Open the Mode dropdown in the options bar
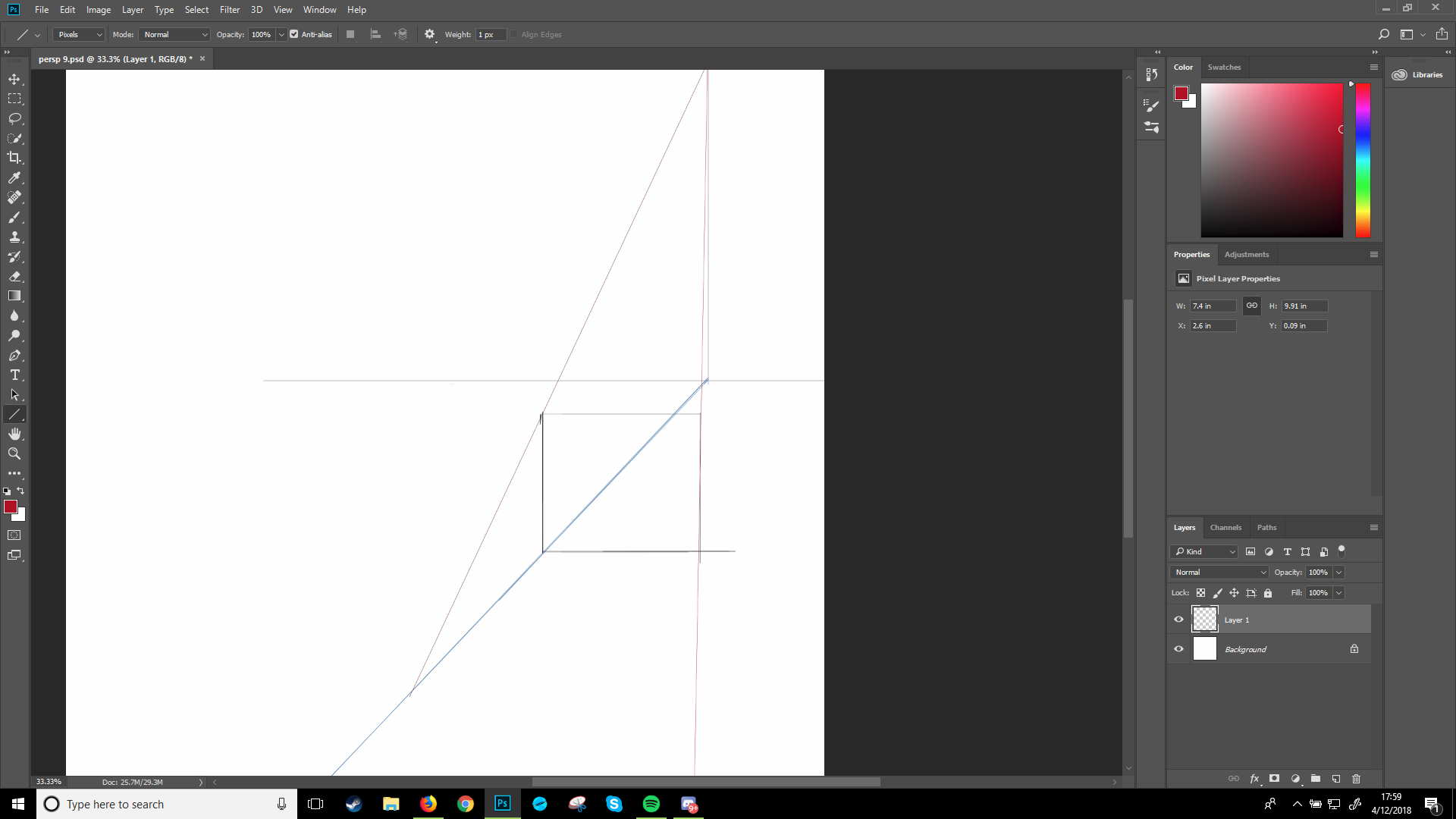 click(173, 34)
